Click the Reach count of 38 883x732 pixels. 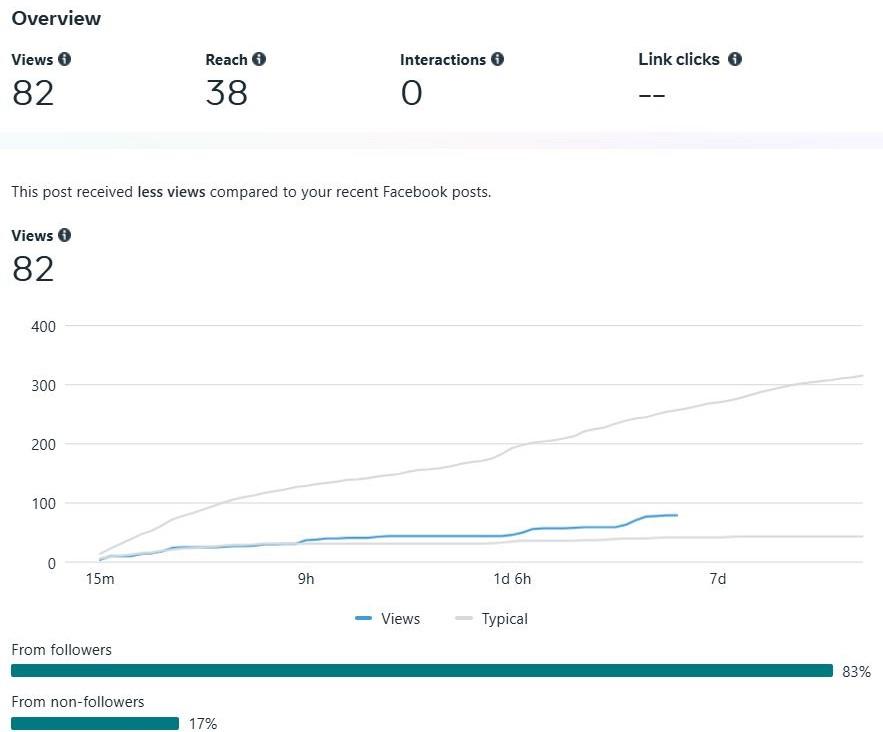point(226,93)
